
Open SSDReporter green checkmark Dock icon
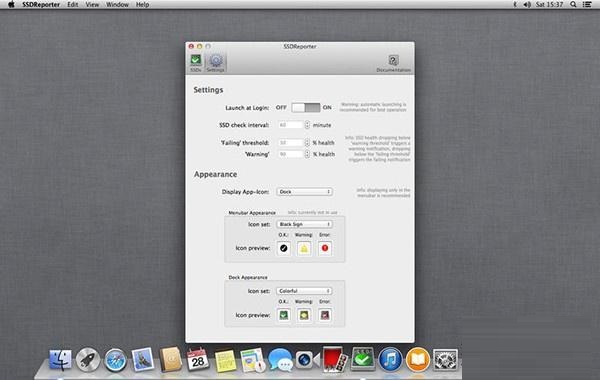tap(362, 359)
